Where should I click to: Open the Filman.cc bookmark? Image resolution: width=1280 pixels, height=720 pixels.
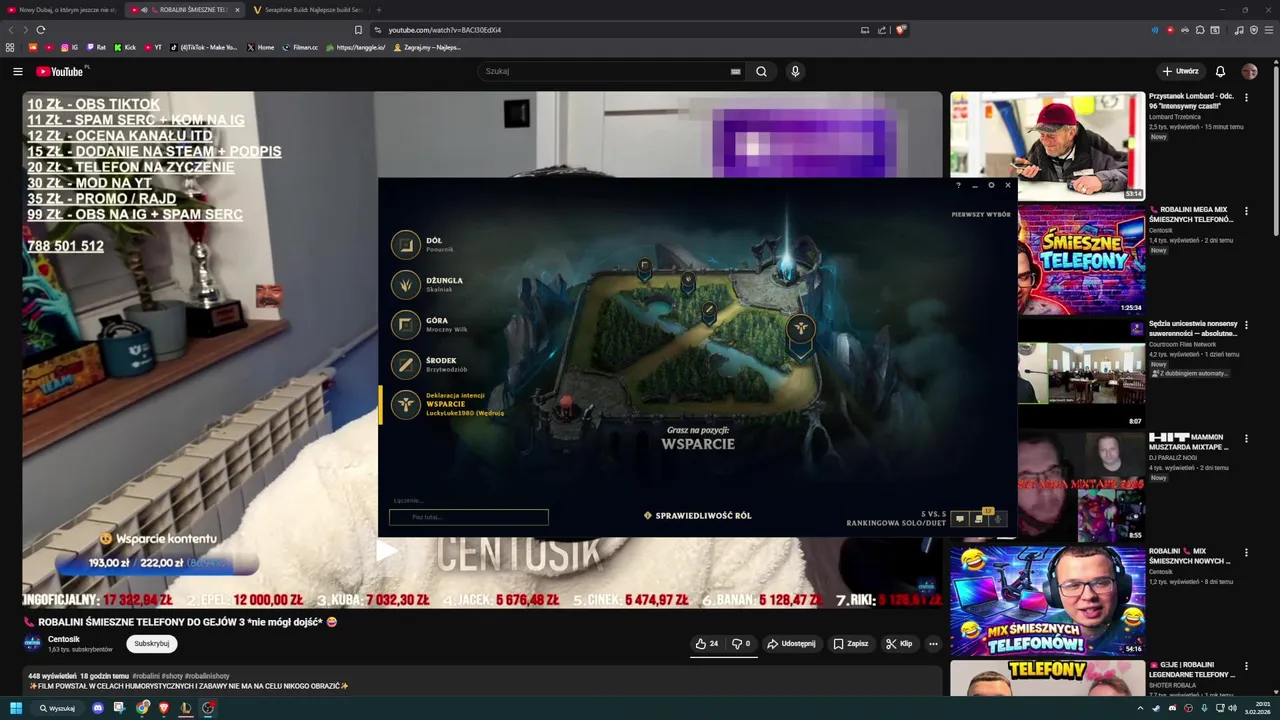[300, 47]
